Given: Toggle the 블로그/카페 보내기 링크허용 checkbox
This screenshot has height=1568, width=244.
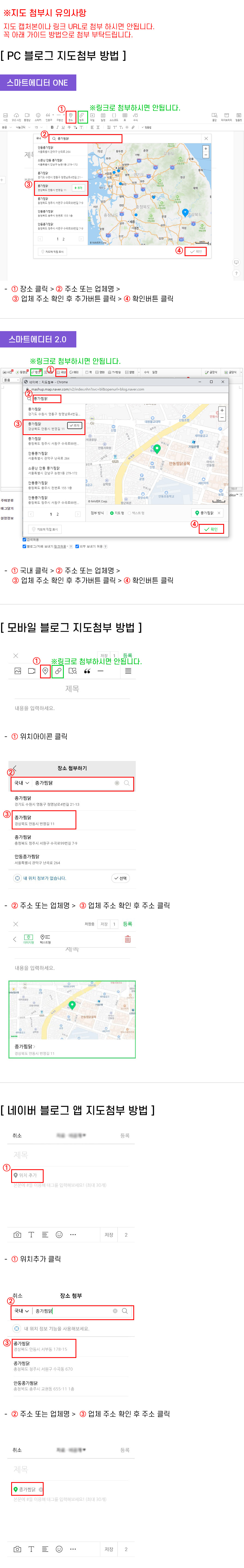Looking at the screenshot, I should (24, 546).
